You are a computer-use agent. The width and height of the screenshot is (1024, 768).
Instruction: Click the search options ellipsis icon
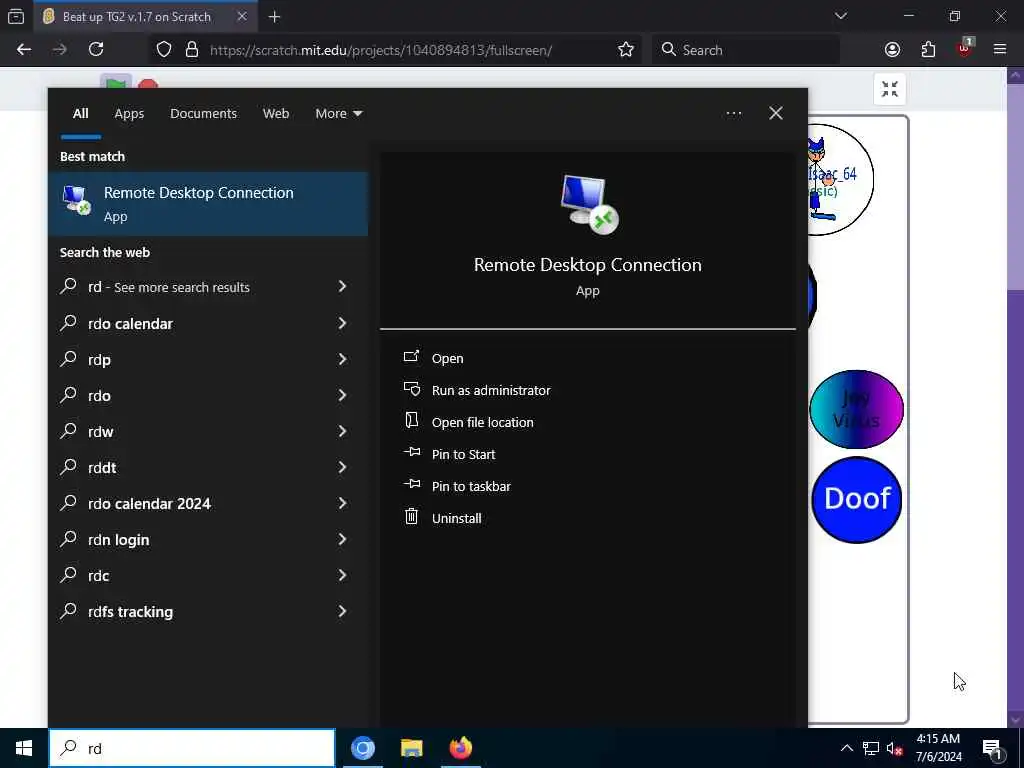coord(733,114)
